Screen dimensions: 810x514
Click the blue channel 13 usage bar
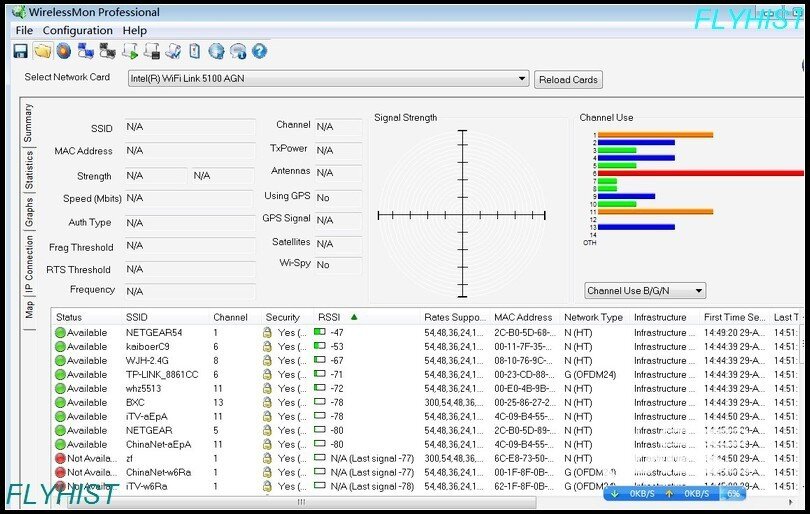[x=636, y=227]
